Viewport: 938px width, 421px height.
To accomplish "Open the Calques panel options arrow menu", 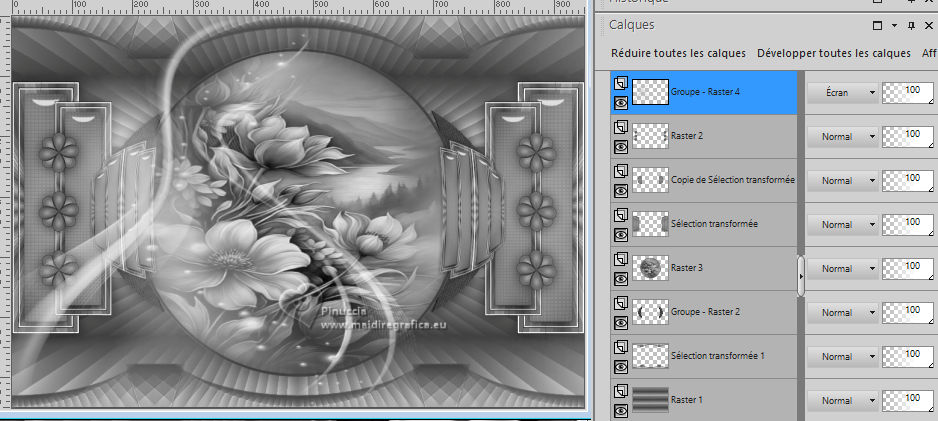I will [894, 26].
